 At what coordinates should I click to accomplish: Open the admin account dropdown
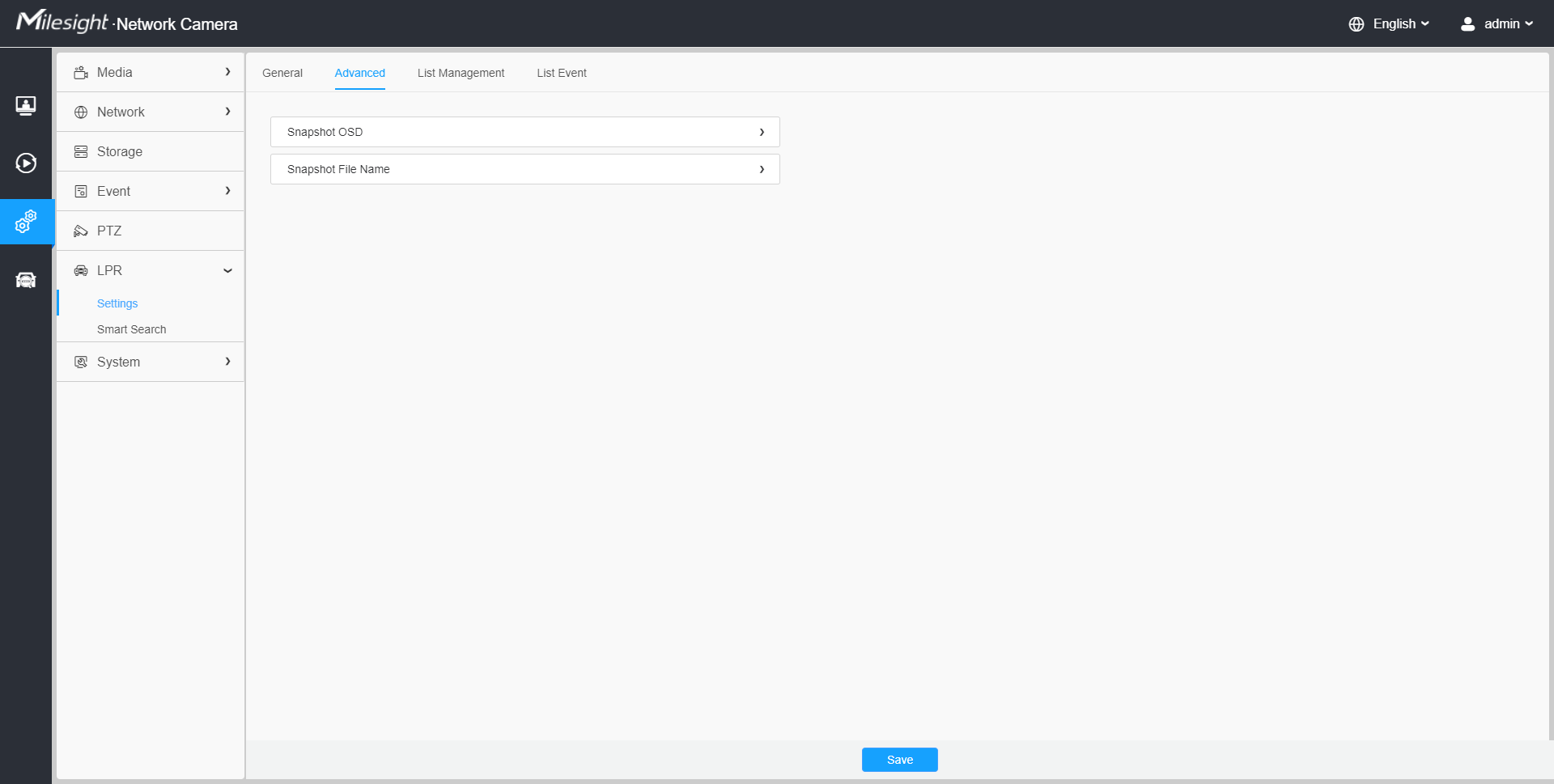coord(1508,24)
